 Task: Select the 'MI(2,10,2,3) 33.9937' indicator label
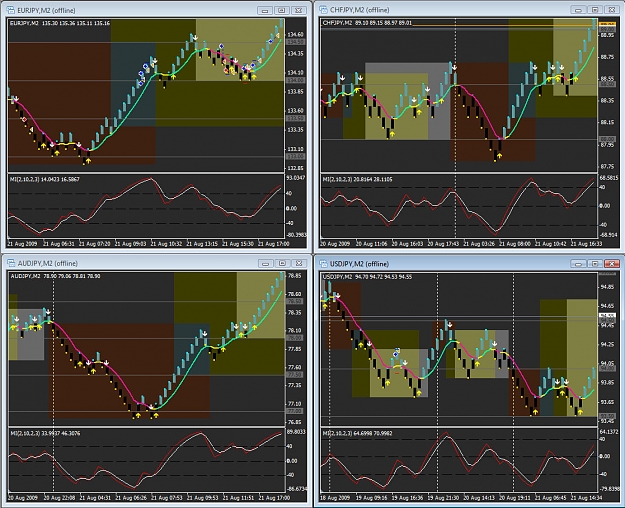pyautogui.click(x=45, y=433)
